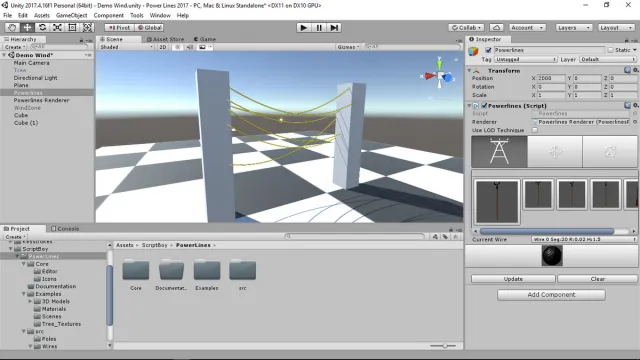Open the Layers dropdown
The height and width of the screenshot is (360, 640).
[x=573, y=27]
